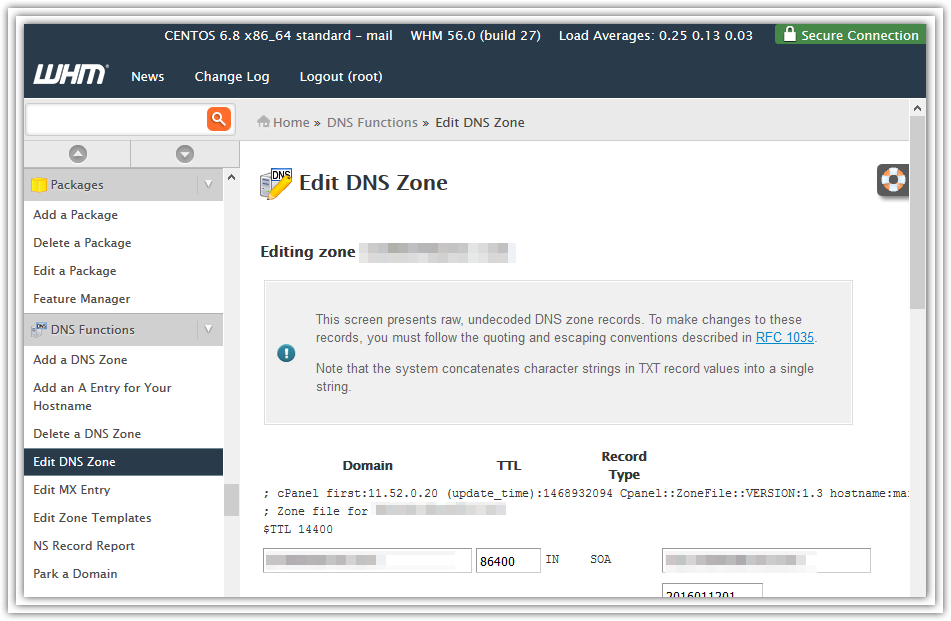Viewport: 951px width, 621px height.
Task: Open support via the lifesaver icon
Action: click(892, 180)
